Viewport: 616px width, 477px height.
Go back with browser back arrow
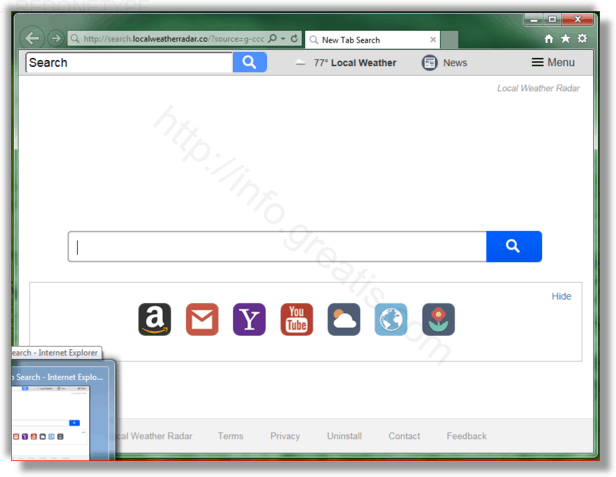click(32, 38)
